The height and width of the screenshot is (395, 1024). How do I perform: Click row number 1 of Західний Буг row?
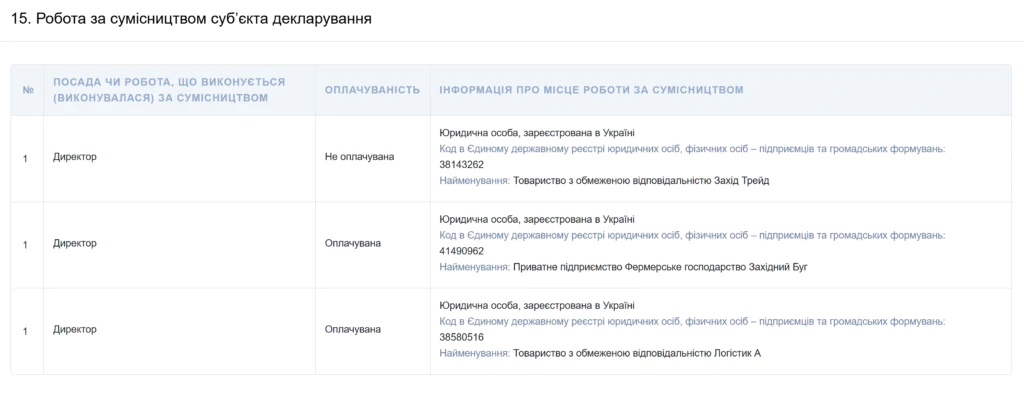tap(25, 244)
